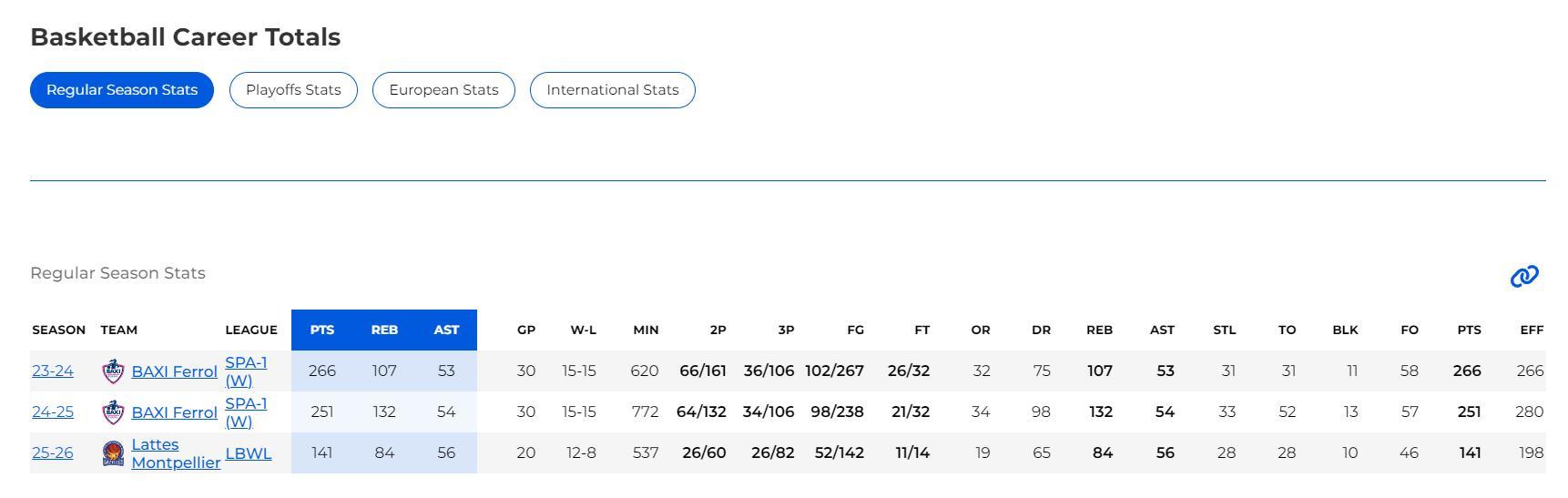The height and width of the screenshot is (498, 1568).
Task: Open European Stats tab
Action: (443, 90)
